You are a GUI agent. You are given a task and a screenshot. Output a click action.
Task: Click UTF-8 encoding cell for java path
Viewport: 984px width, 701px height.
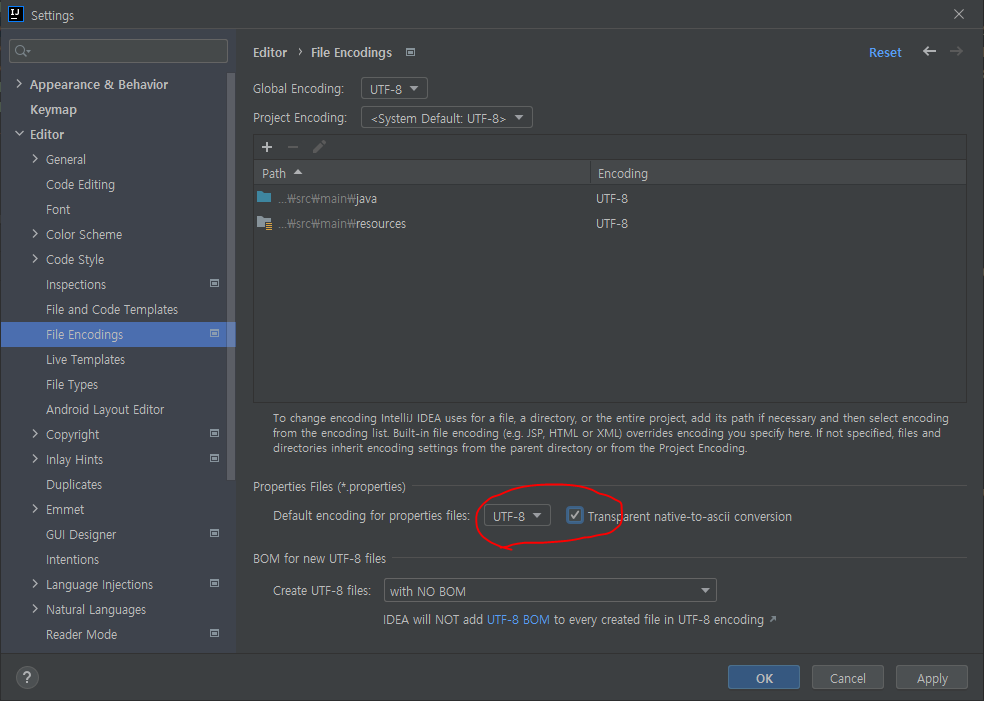[612, 198]
